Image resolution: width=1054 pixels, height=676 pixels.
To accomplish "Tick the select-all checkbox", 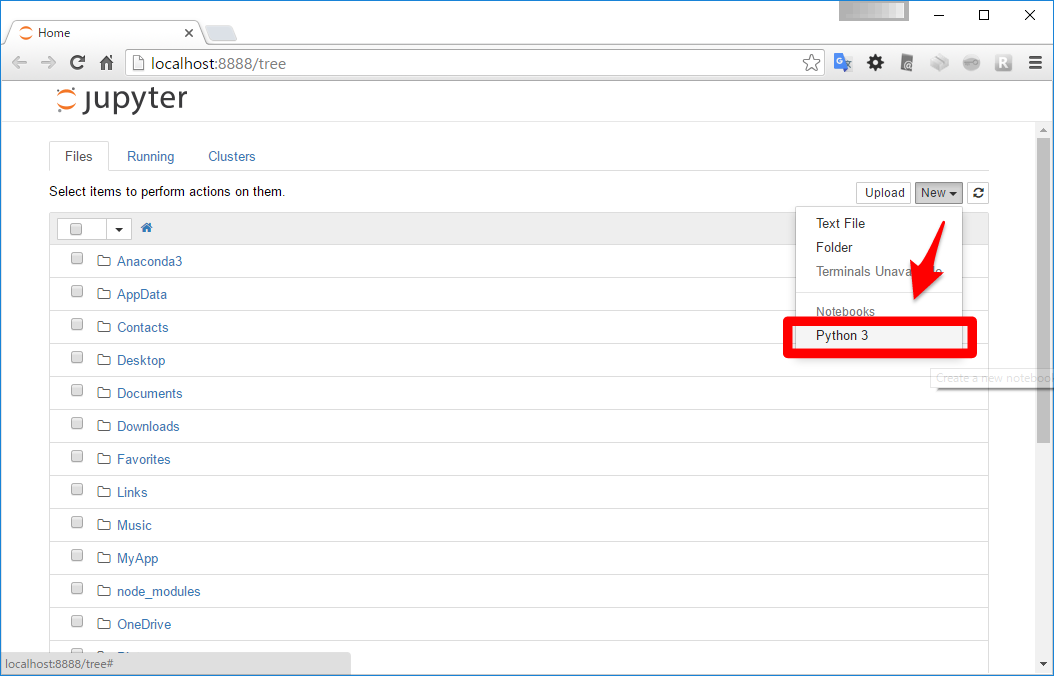I will pyautogui.click(x=76, y=229).
